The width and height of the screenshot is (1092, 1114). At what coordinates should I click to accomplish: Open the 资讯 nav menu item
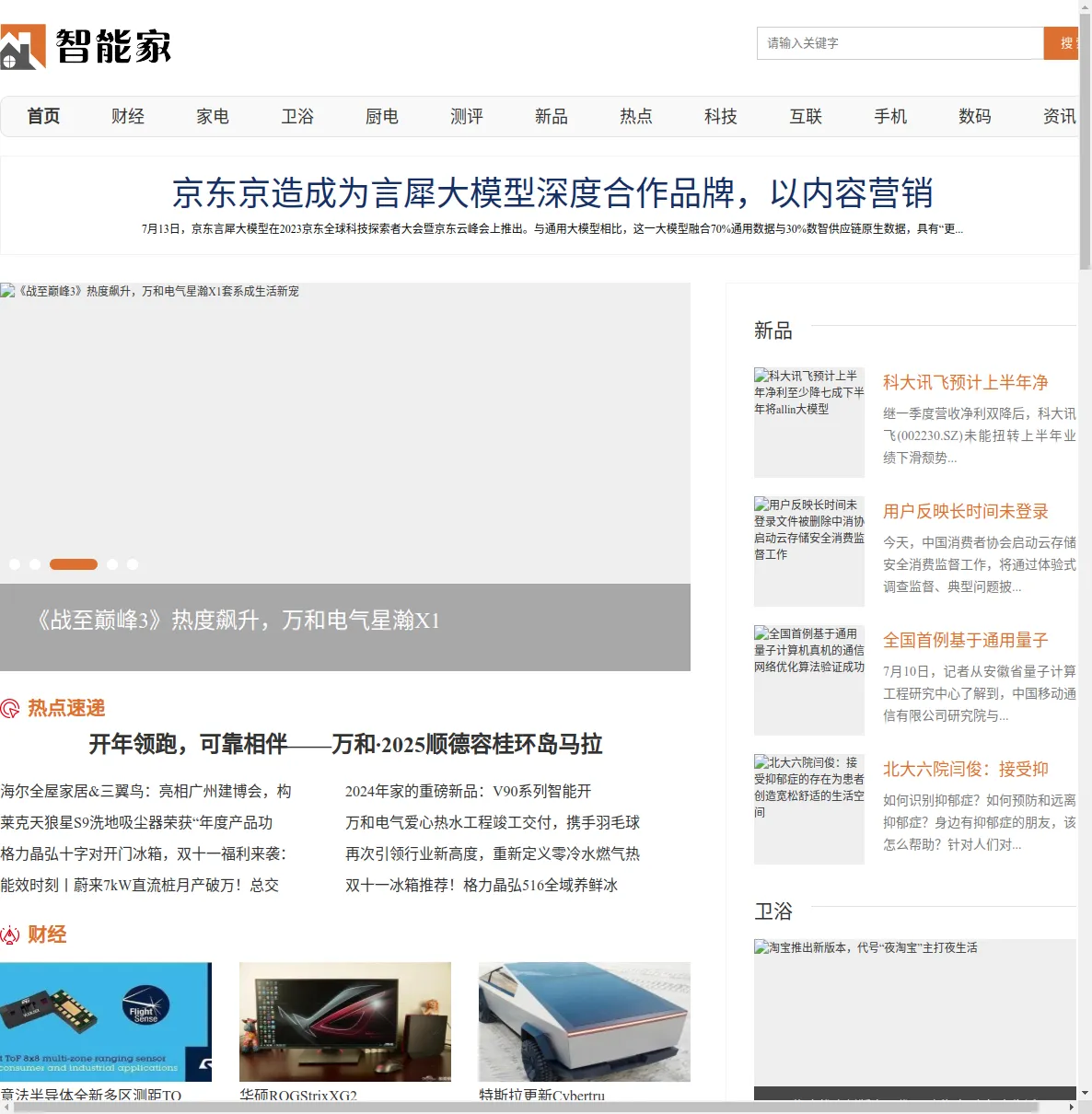pos(1059,116)
